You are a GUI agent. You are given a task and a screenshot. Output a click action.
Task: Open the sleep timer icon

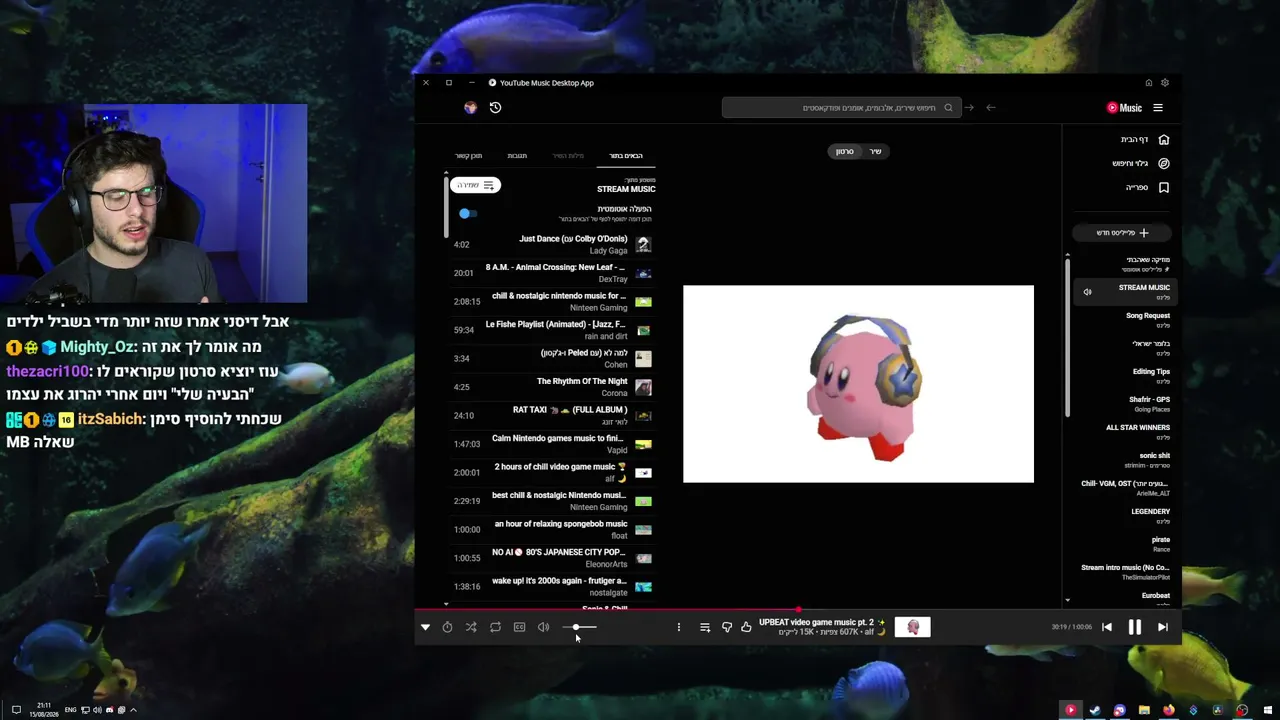447,627
